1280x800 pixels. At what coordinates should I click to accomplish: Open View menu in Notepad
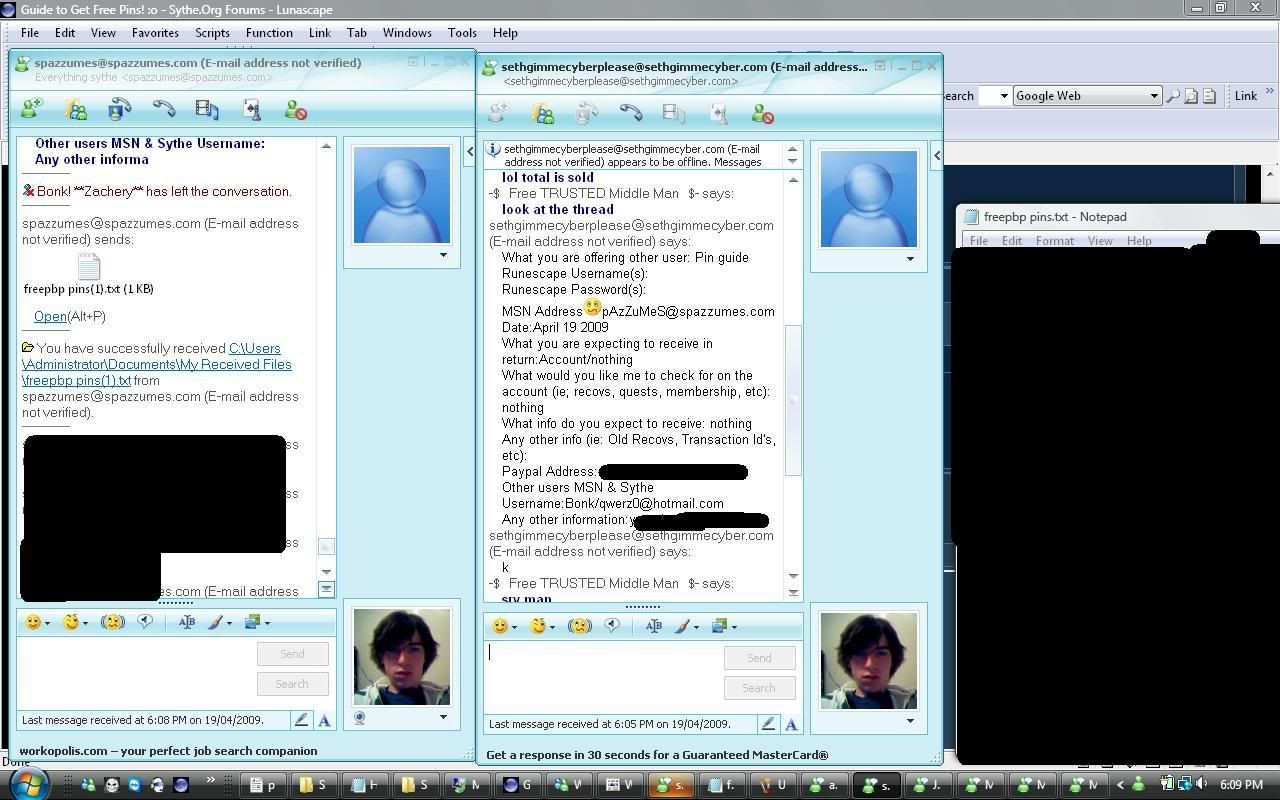[1100, 240]
